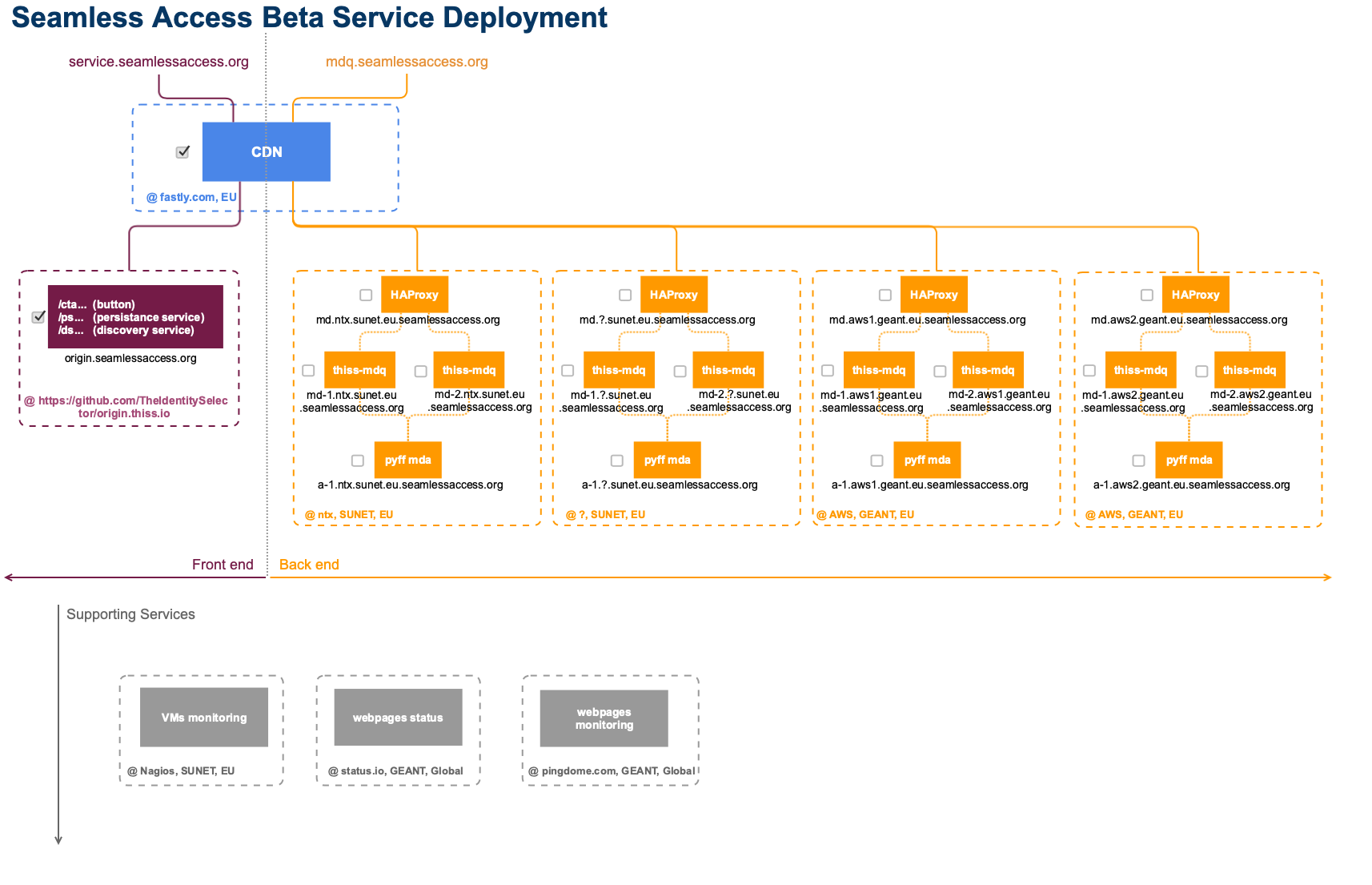Click the @ ?, SUNET, EU label
Viewport: 1372px width, 885px height.
(605, 514)
